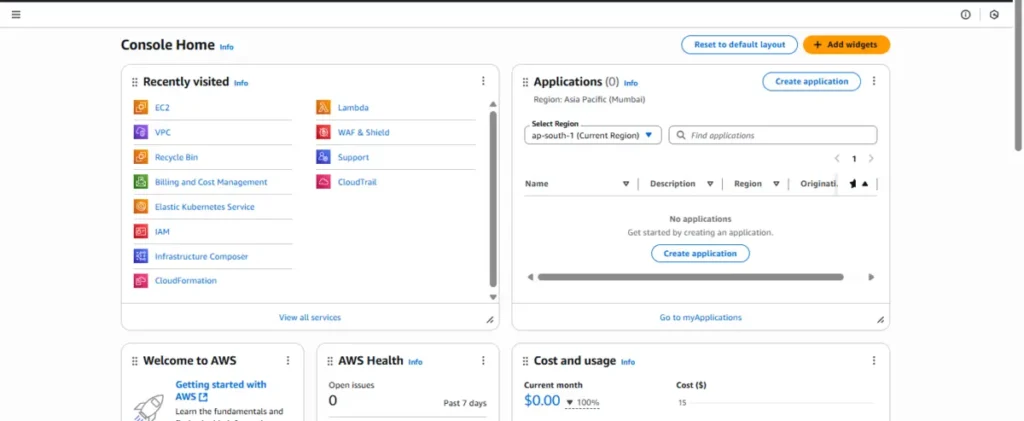Click the VPC service icon
The height and width of the screenshot is (421, 1024).
(x=141, y=133)
